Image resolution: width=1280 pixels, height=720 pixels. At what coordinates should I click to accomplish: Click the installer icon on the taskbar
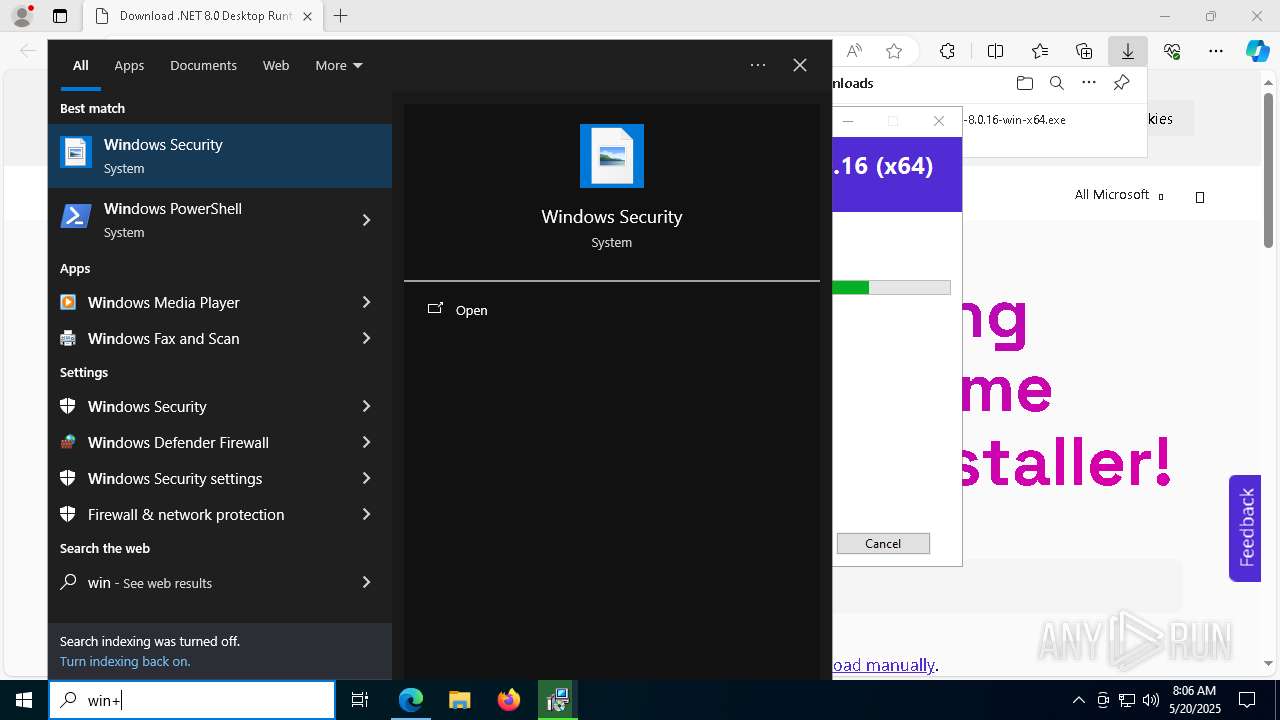[x=558, y=700]
